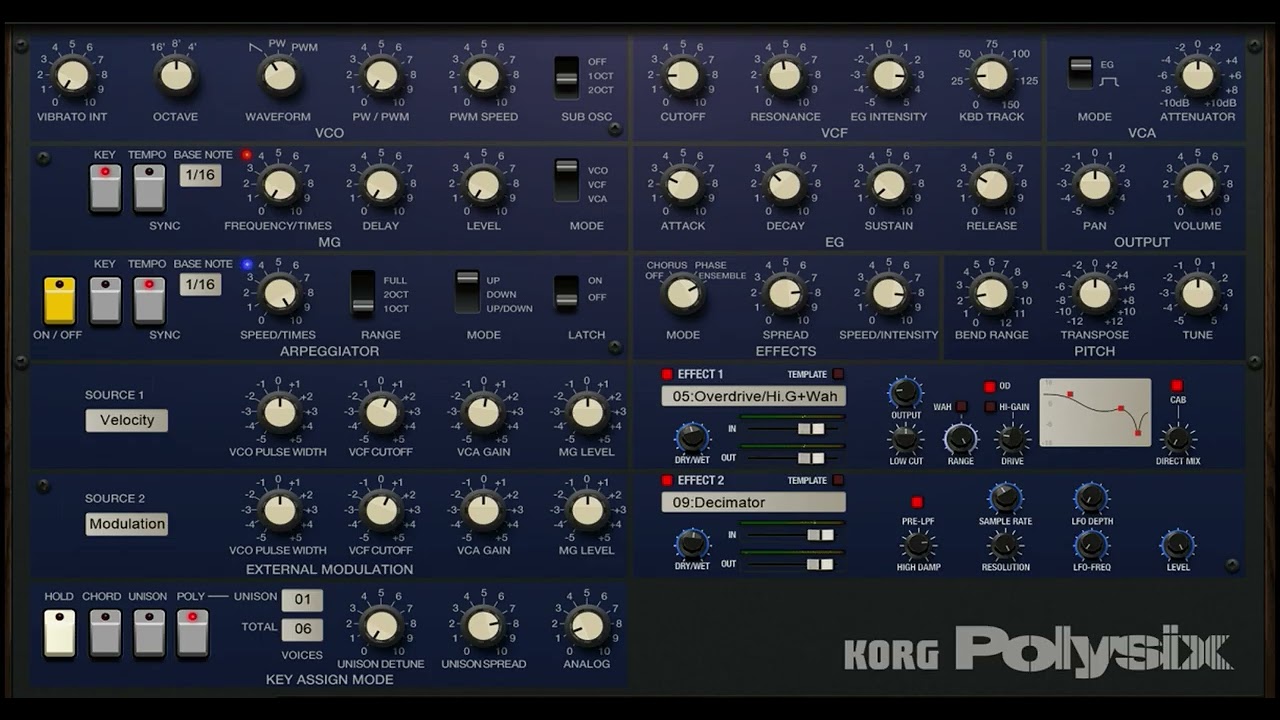The image size is (1280, 720).
Task: Click the Total voices 06 field
Action: tap(302, 629)
